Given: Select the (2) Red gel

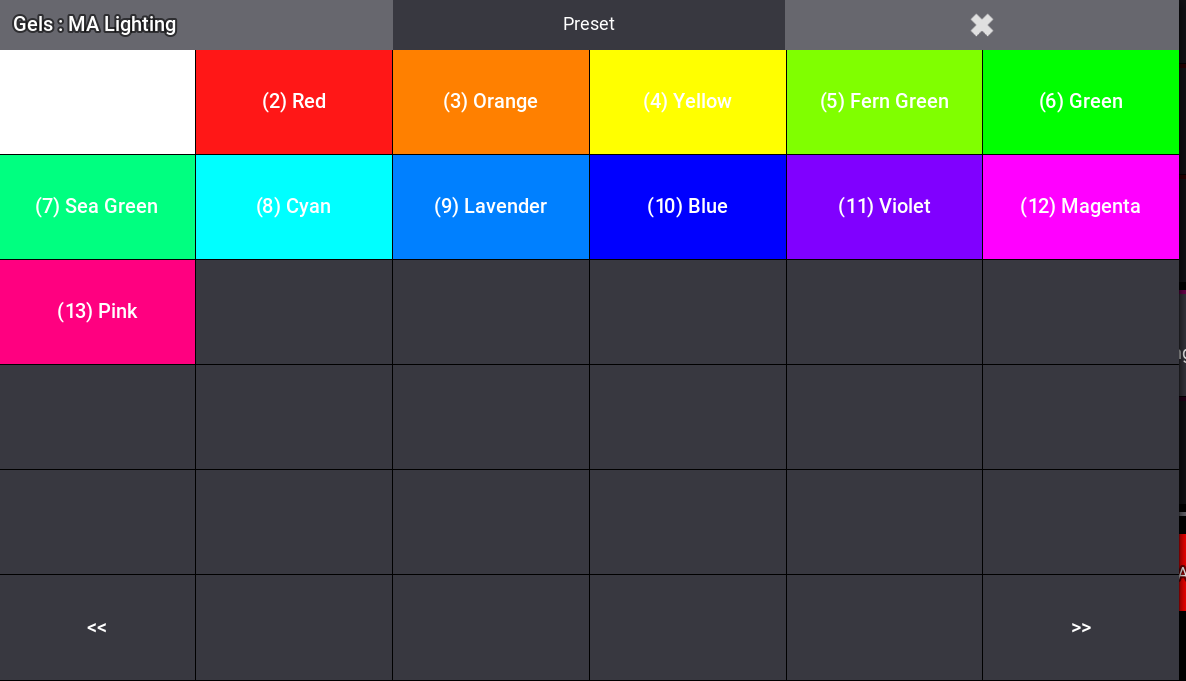Looking at the screenshot, I should coord(293,102).
